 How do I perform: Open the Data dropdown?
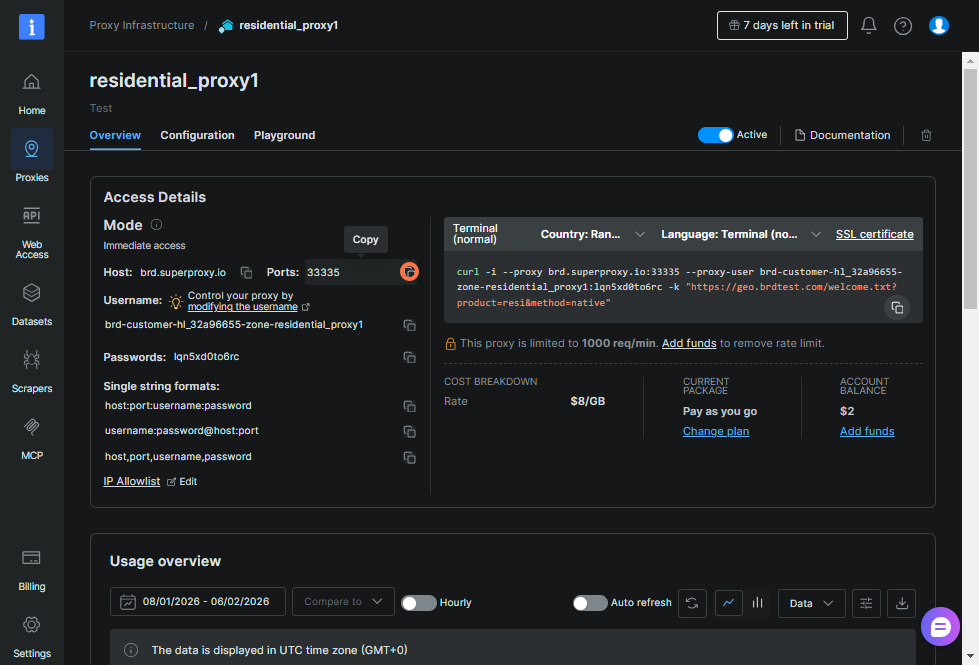(811, 603)
